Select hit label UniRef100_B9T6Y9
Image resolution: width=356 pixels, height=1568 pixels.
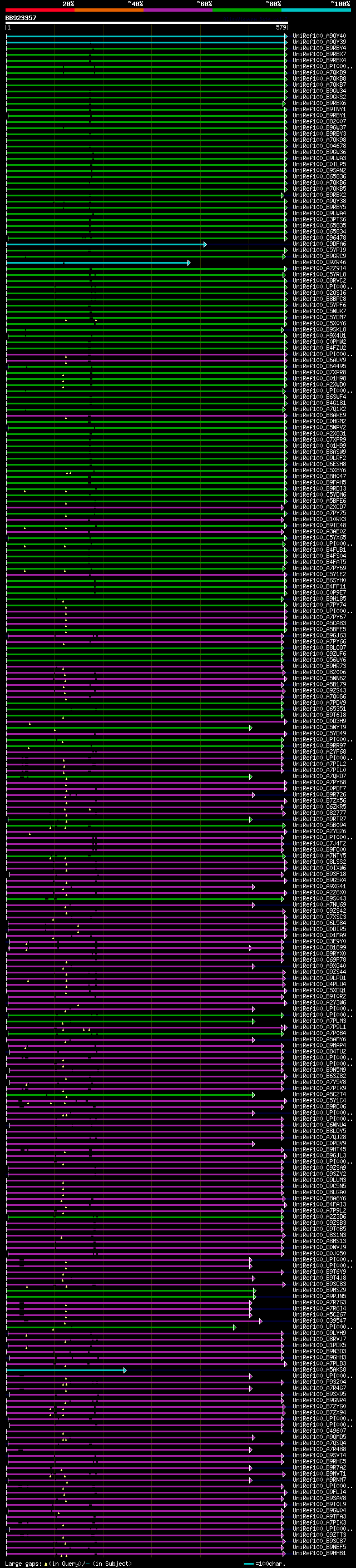[319, 1272]
